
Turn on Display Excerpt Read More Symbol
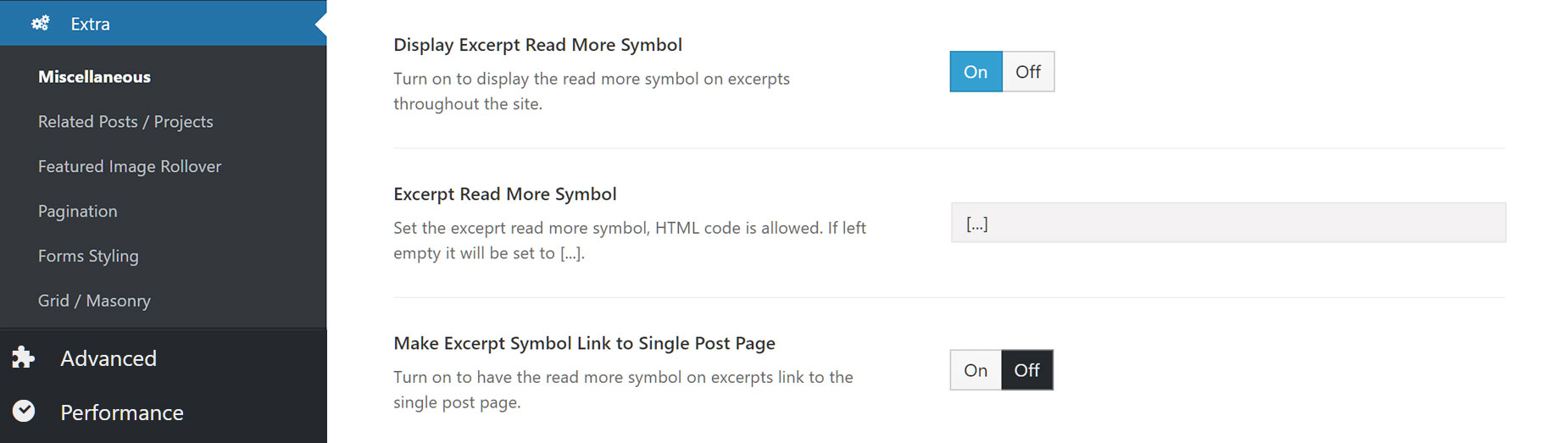(976, 72)
